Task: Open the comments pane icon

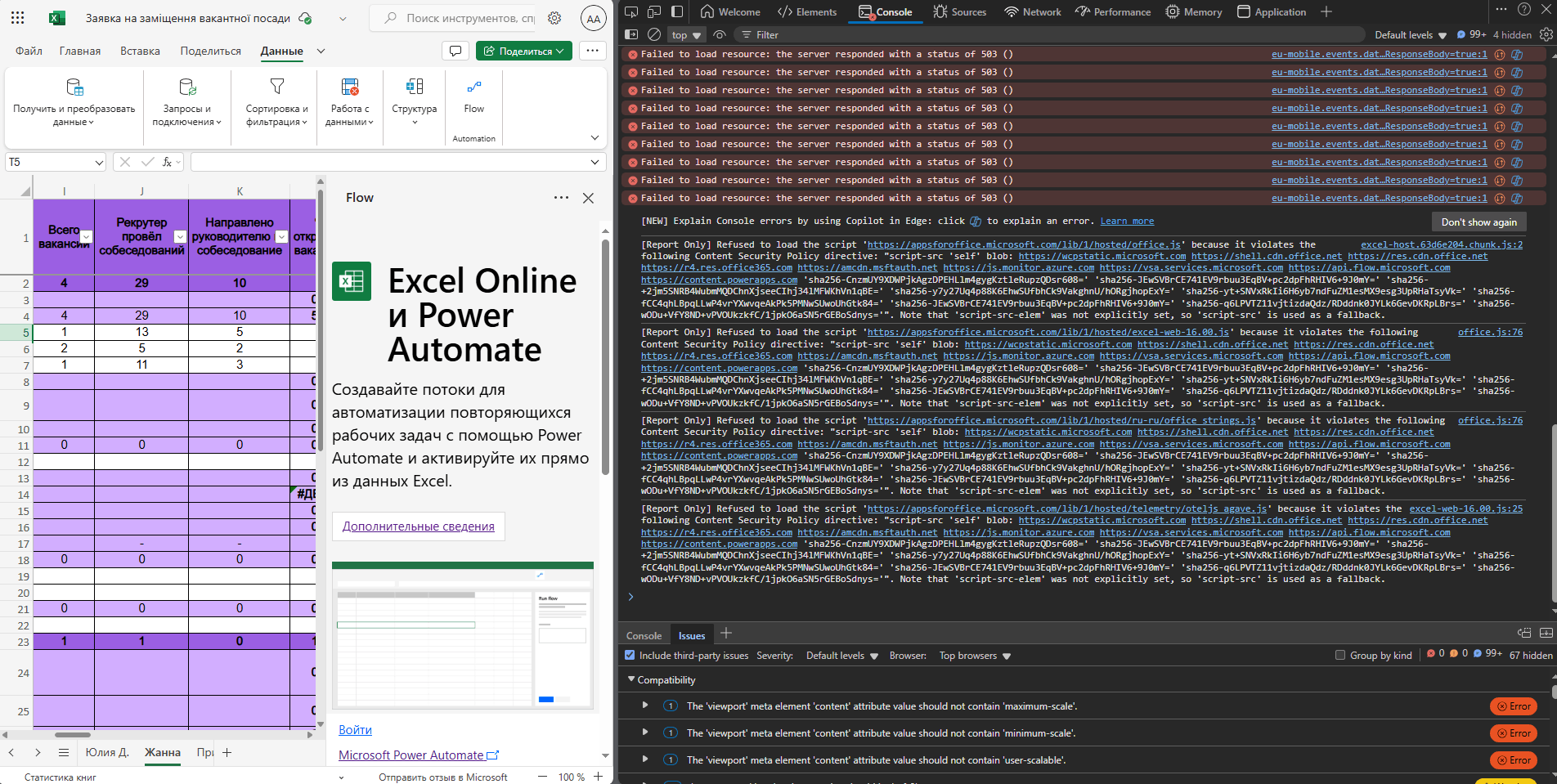Action: (455, 51)
